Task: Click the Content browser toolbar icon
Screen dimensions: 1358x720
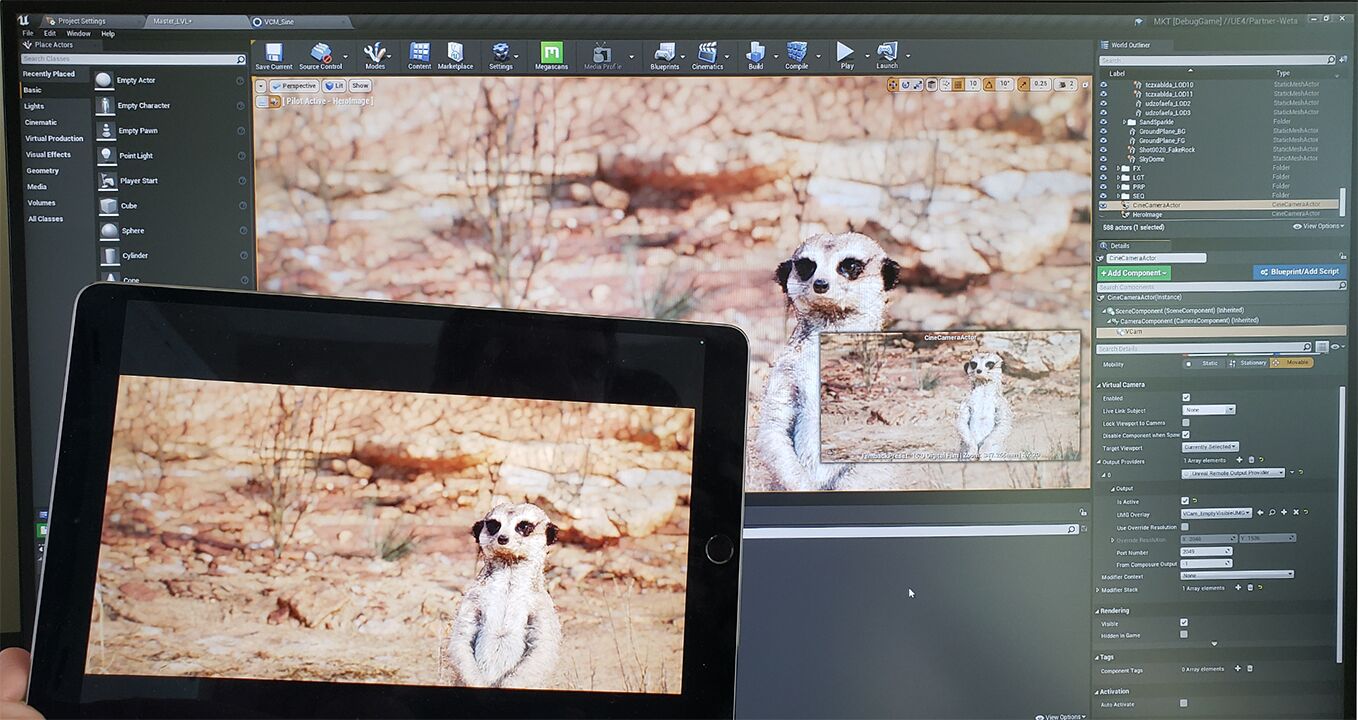Action: click(x=420, y=54)
